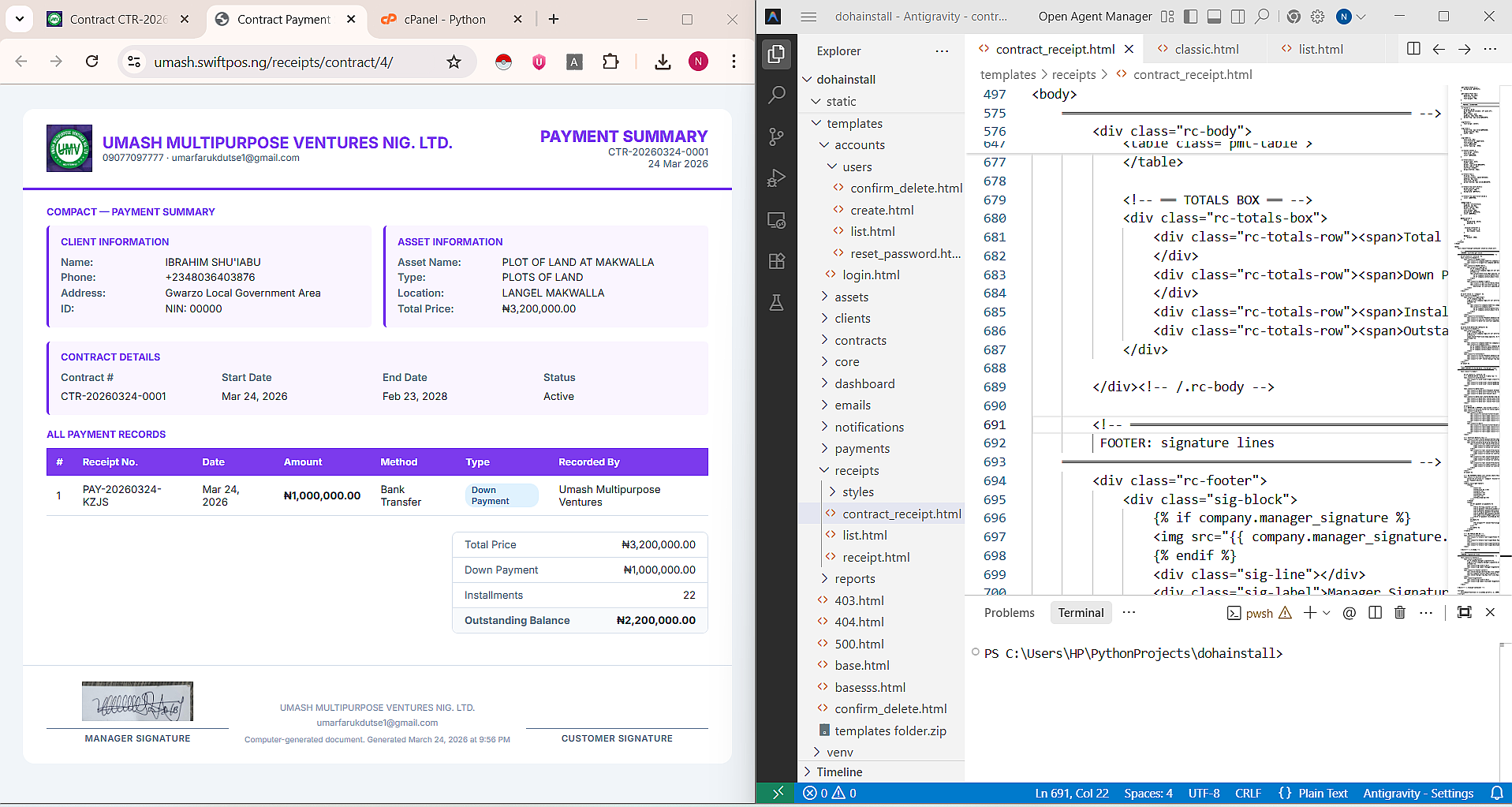Viewport: 1512px width, 807px height.
Task: Toggle primary side bar layout icon
Action: click(1191, 17)
